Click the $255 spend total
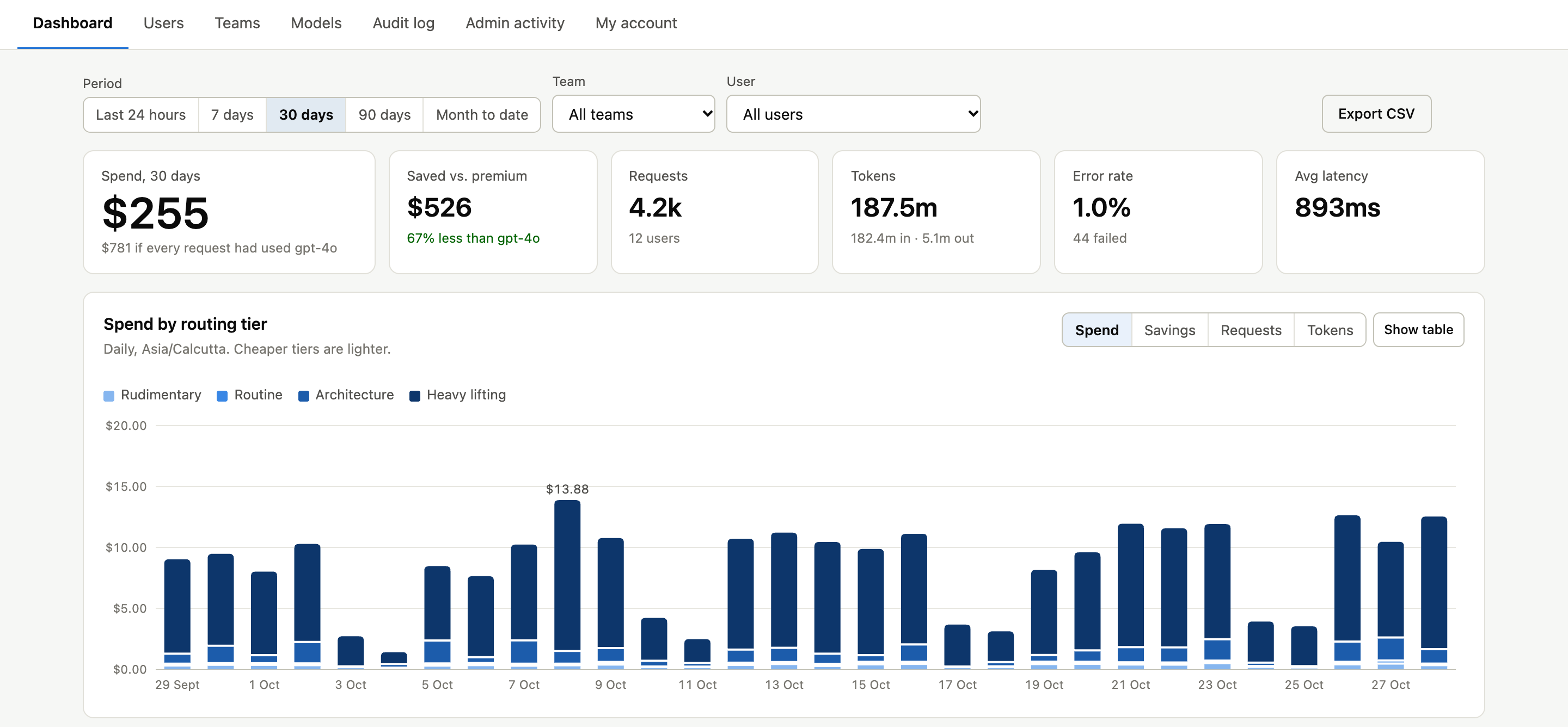The width and height of the screenshot is (1568, 727). [155, 213]
